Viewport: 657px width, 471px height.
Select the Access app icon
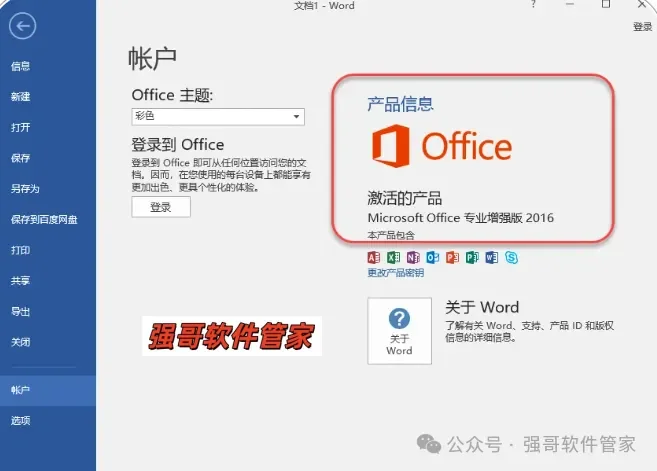(373, 257)
